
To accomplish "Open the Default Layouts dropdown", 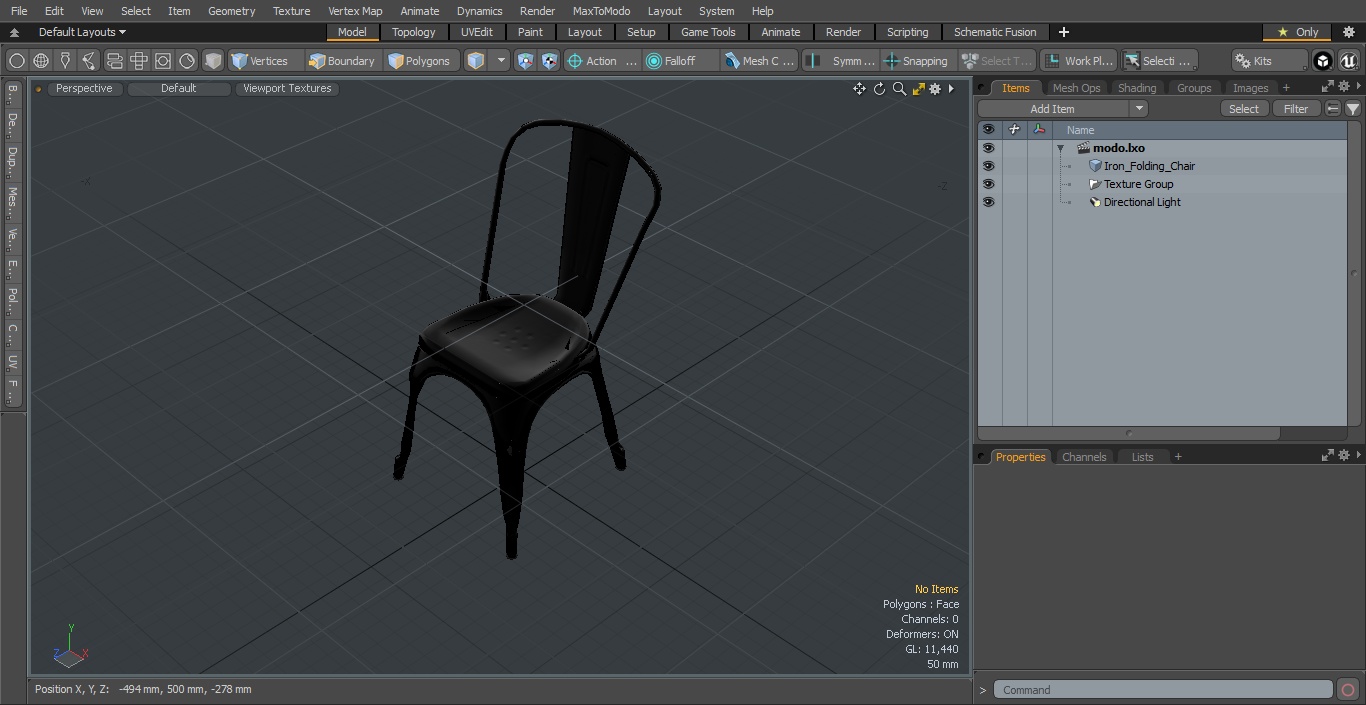I will (82, 32).
